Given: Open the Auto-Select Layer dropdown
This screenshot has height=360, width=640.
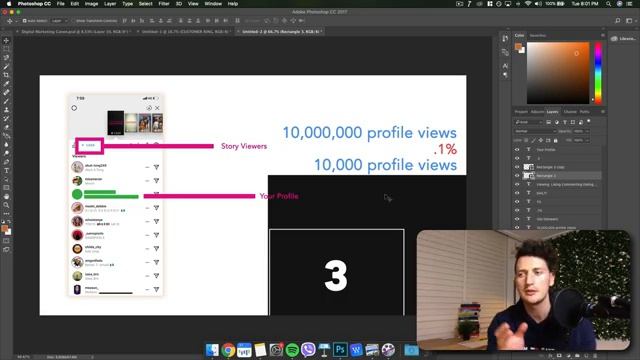Looking at the screenshot, I should (x=60, y=20).
